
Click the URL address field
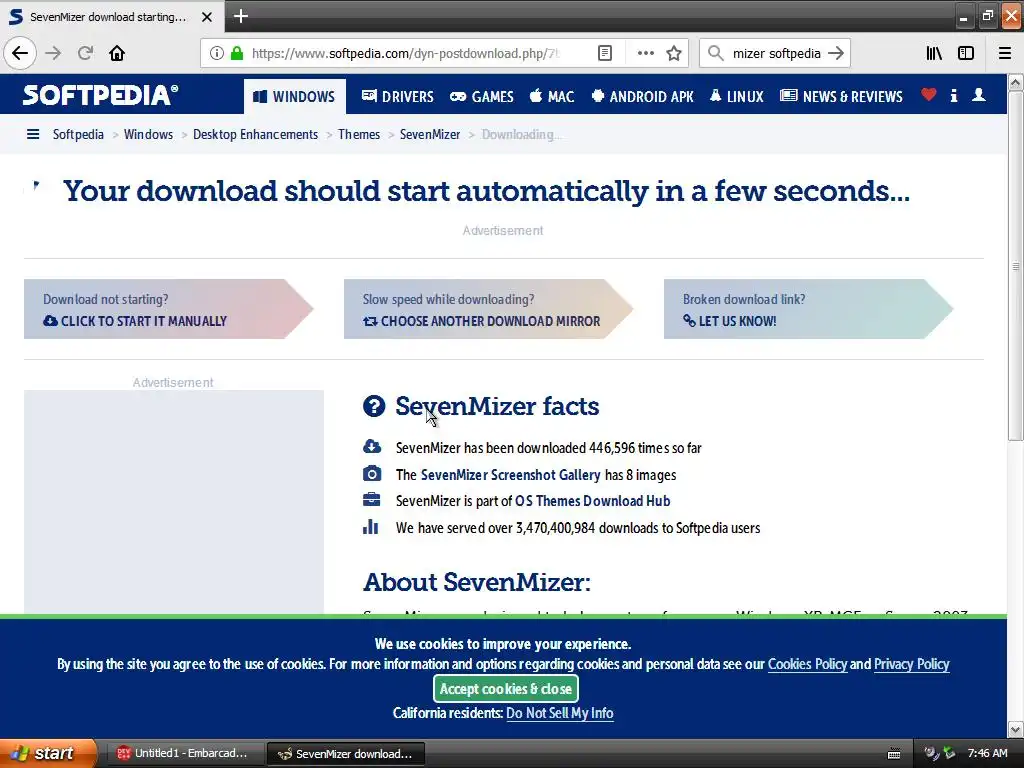405,54
